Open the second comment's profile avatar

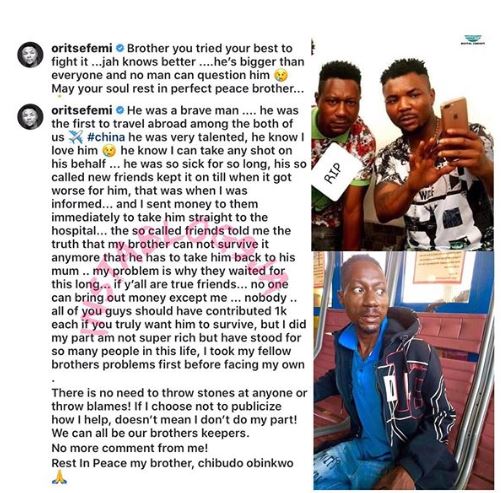click(x=30, y=117)
